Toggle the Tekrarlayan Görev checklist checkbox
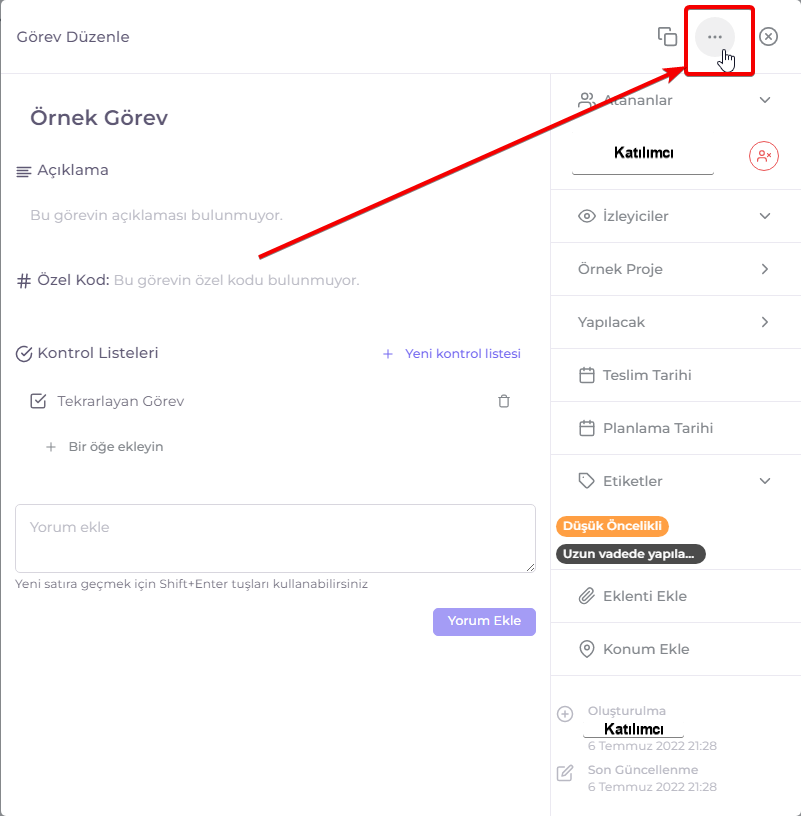 [x=38, y=401]
